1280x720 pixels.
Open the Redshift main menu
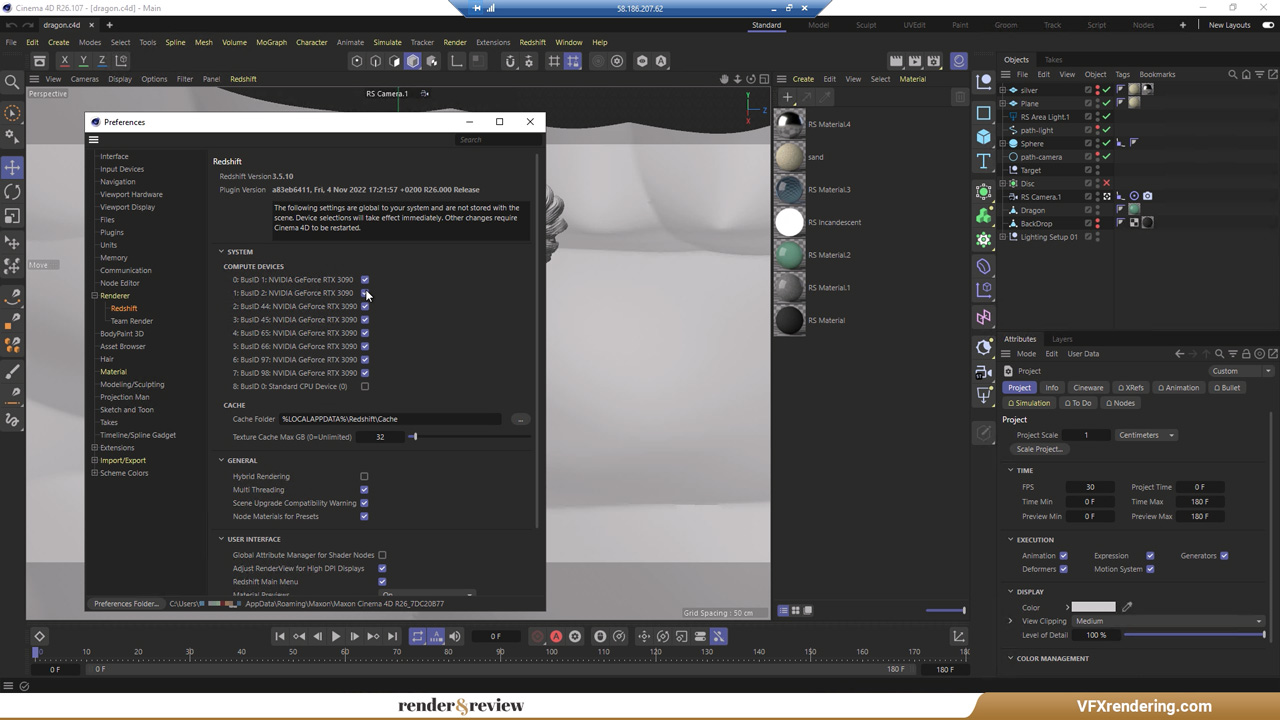click(532, 42)
